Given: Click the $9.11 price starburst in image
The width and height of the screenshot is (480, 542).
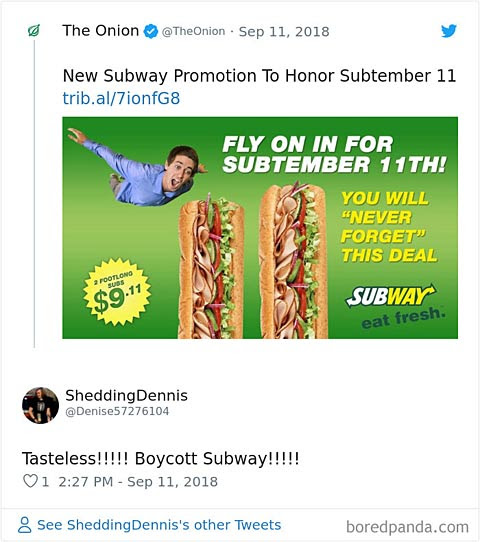Looking at the screenshot, I should 117,292.
